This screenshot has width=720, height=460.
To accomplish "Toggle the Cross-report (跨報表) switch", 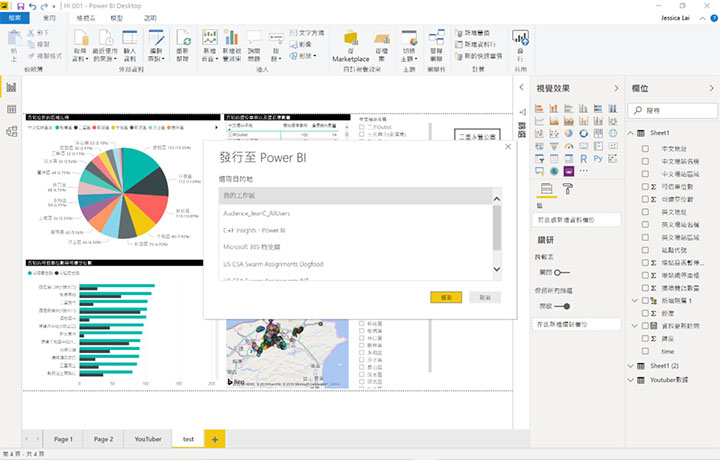I will pyautogui.click(x=562, y=273).
